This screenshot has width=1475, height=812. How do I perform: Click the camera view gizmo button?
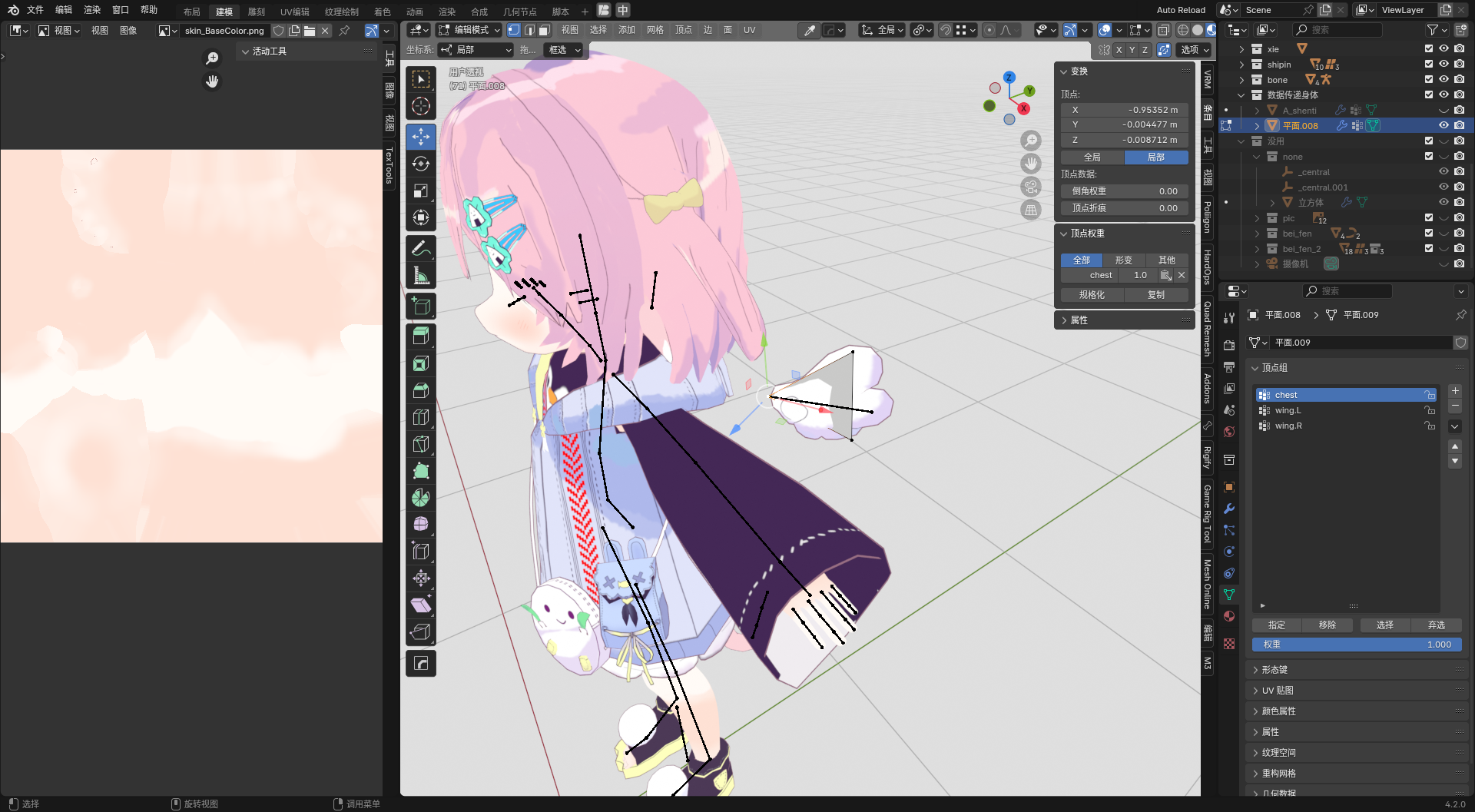[1030, 187]
